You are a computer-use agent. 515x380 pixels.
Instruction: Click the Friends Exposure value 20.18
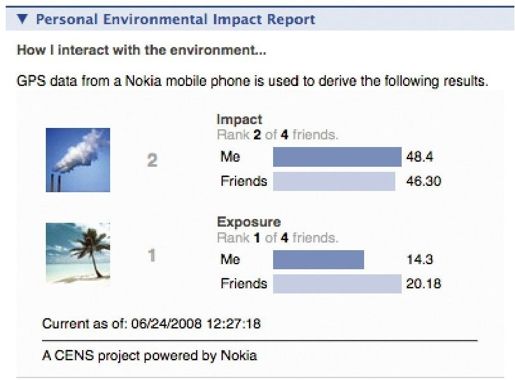click(424, 283)
